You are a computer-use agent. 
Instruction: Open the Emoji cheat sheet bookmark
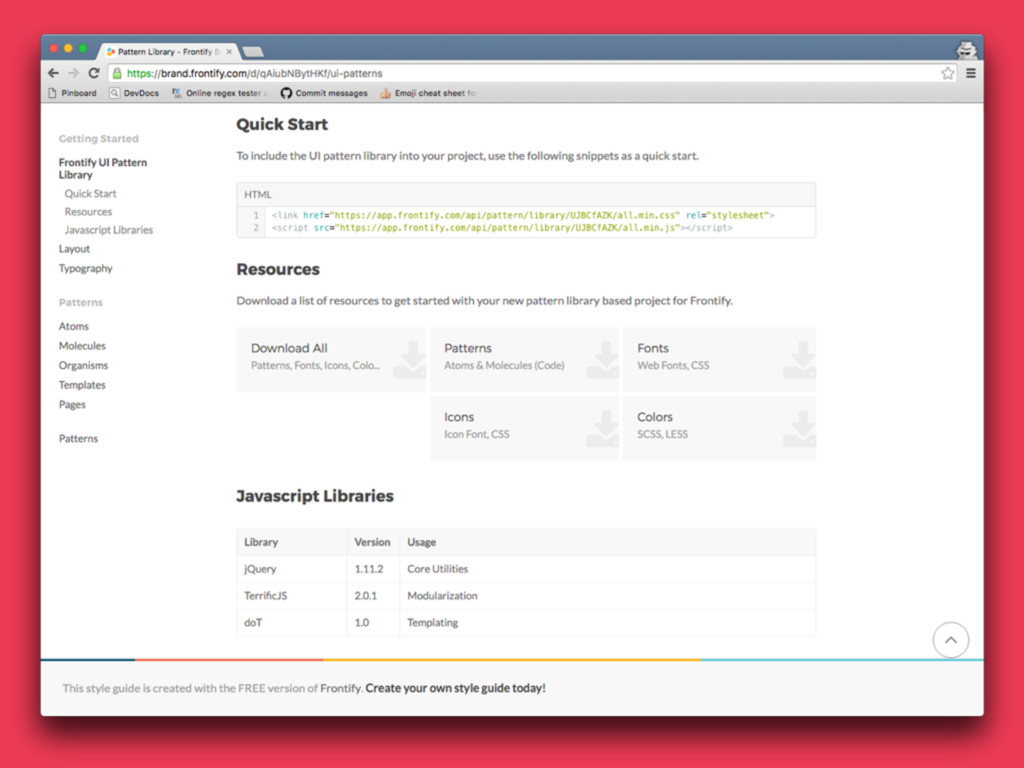pyautogui.click(x=428, y=93)
